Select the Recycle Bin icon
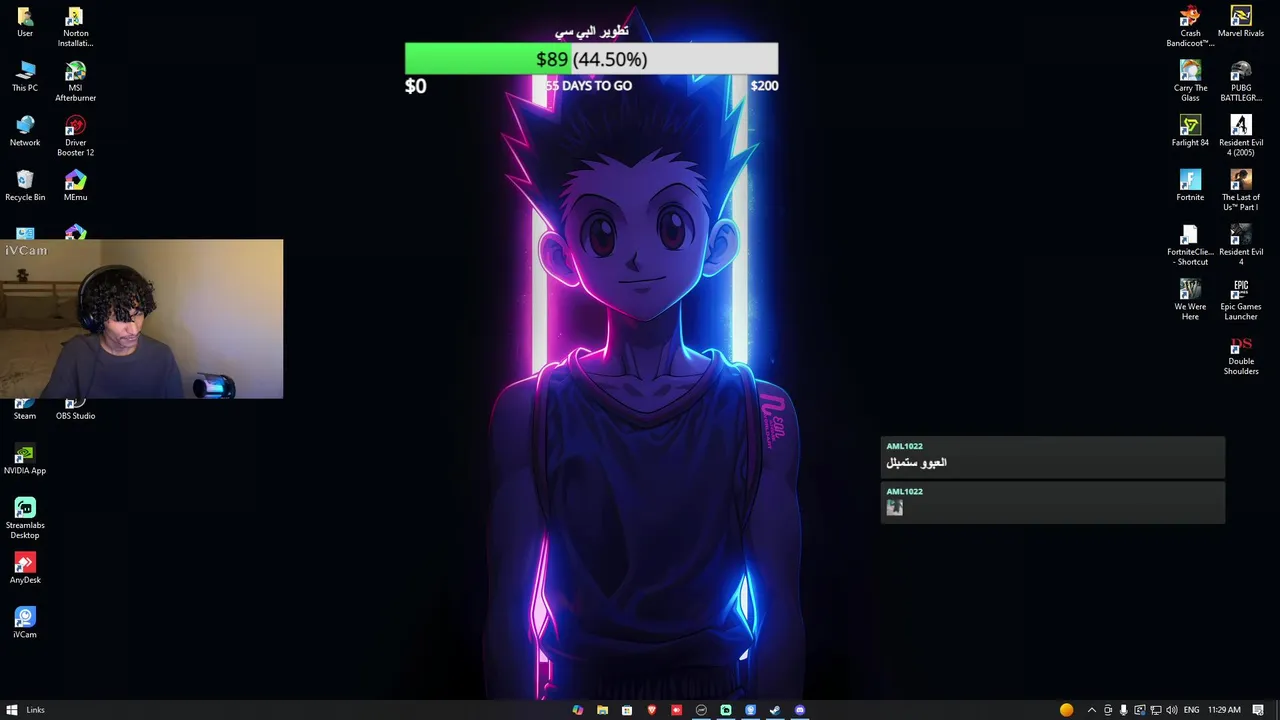Viewport: 1280px width, 720px height. (x=25, y=187)
